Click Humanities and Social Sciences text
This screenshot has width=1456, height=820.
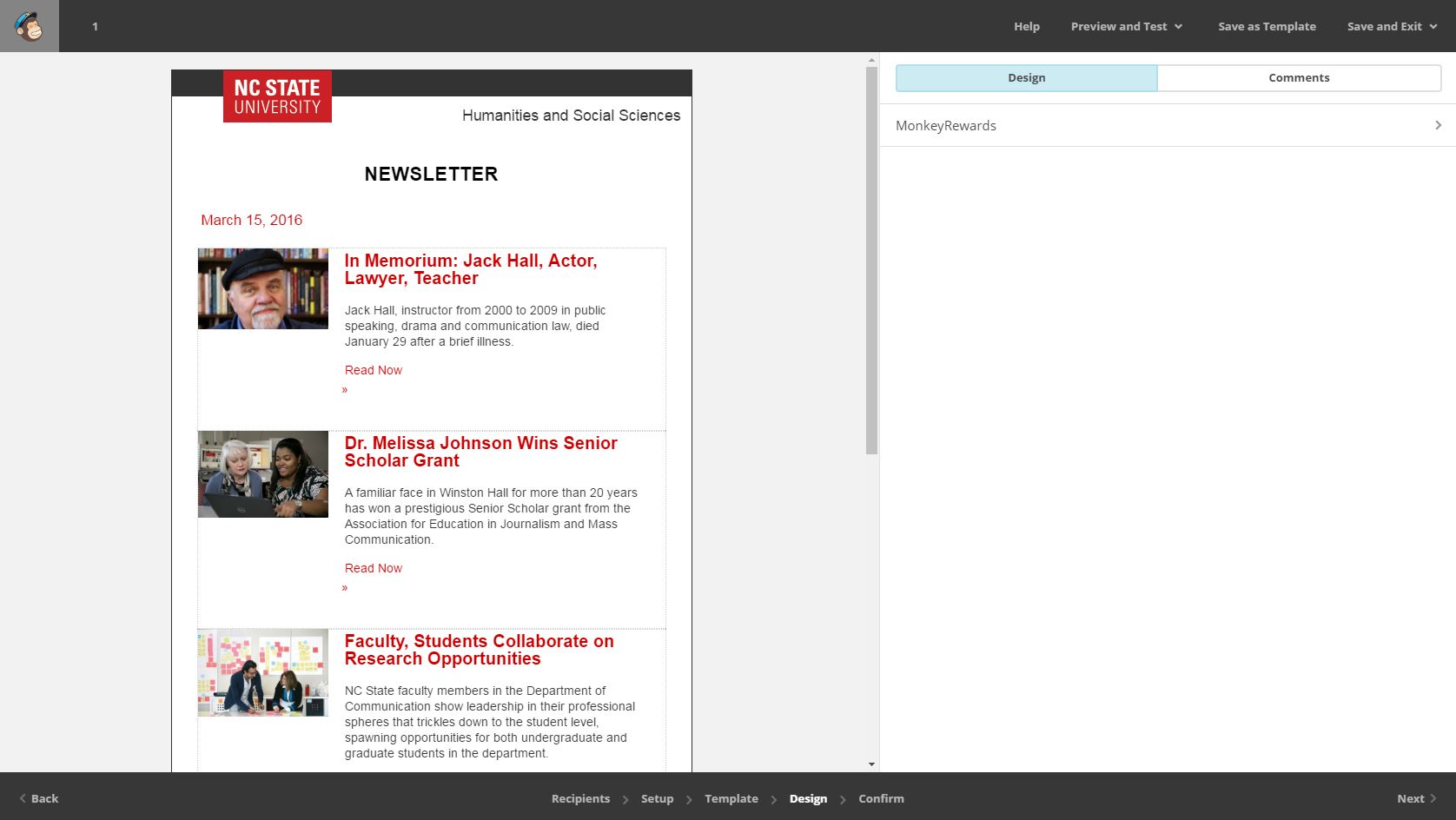click(x=571, y=116)
